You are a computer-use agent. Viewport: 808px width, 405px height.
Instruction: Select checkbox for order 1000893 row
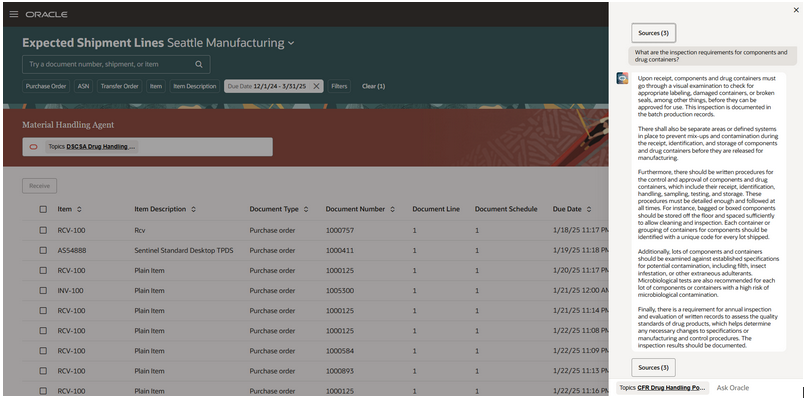coord(43,371)
